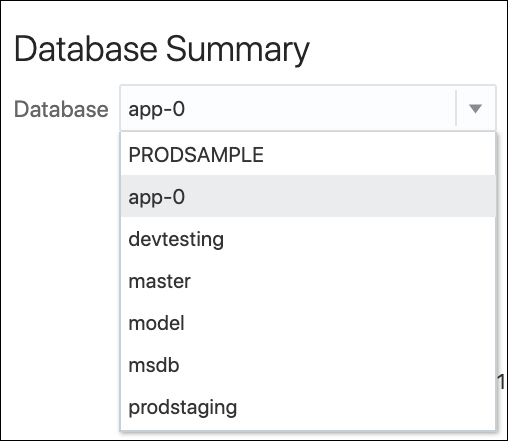Click the Database Summary heading
Image resolution: width=508 pixels, height=441 pixels.
162,49
